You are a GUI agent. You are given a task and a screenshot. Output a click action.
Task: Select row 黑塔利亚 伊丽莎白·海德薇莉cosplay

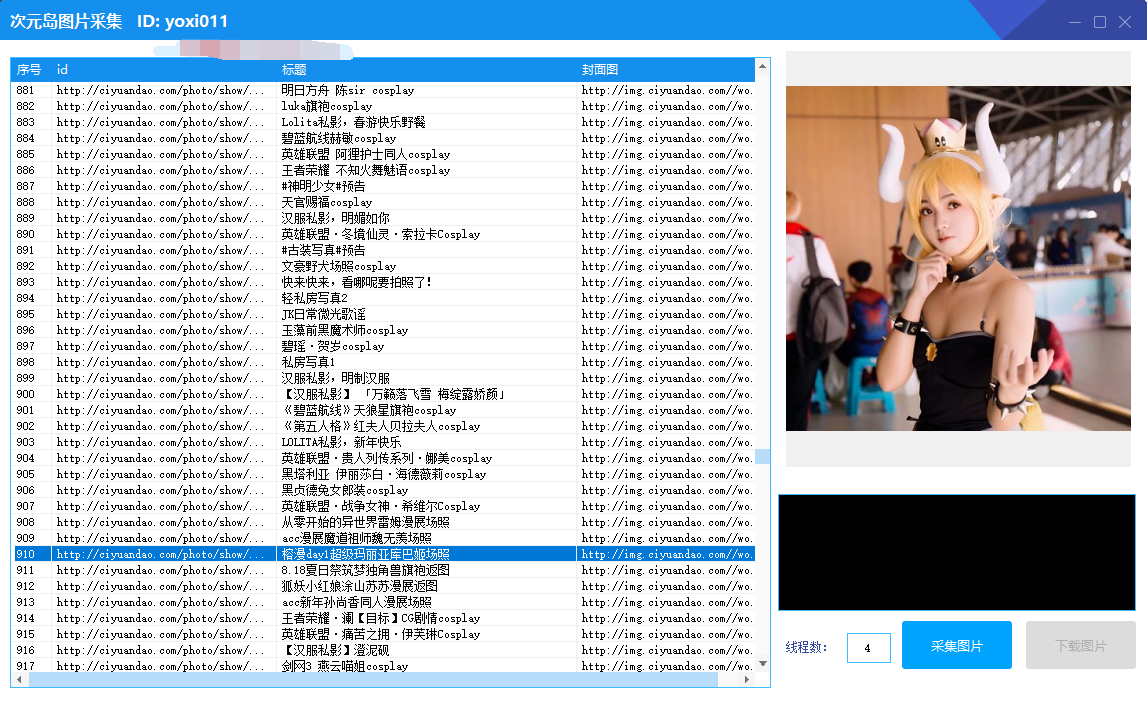[383, 474]
